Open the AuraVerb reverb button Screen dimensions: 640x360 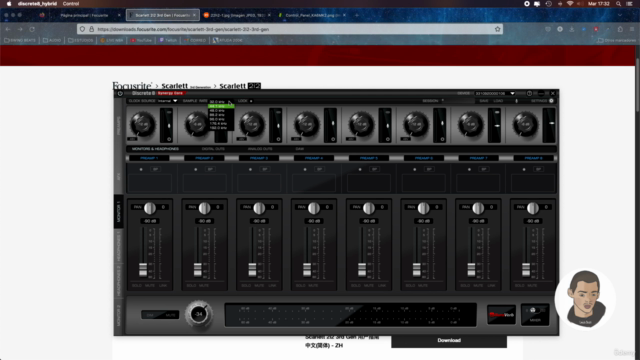click(x=502, y=315)
